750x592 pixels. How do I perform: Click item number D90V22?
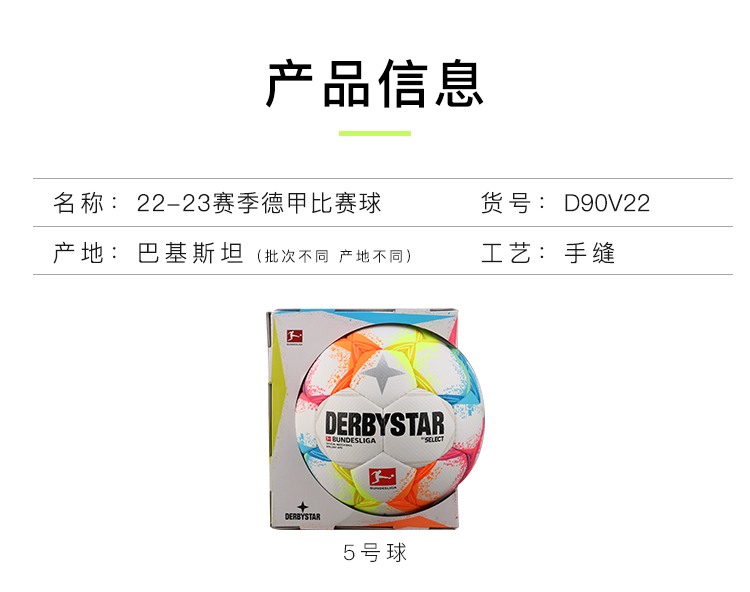pyautogui.click(x=607, y=203)
